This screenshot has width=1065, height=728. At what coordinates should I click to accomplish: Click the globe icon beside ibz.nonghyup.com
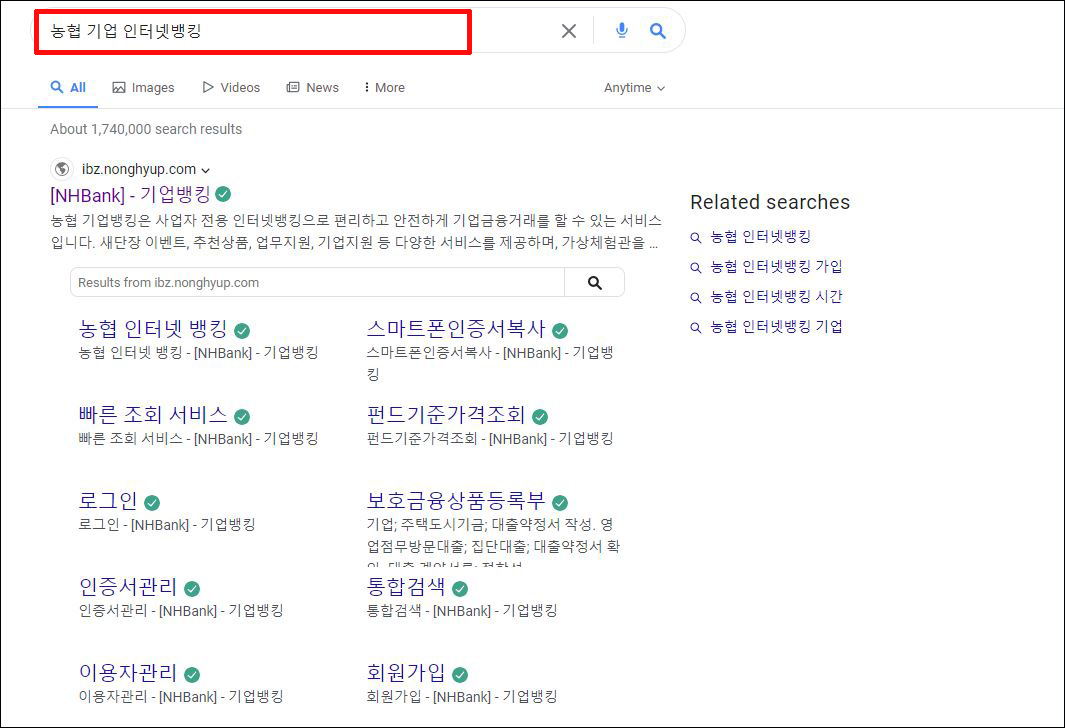coord(62,168)
